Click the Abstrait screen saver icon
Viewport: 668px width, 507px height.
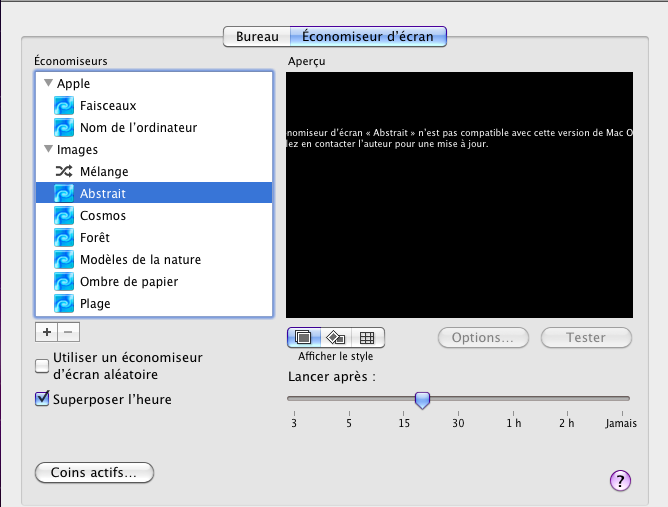(64, 193)
